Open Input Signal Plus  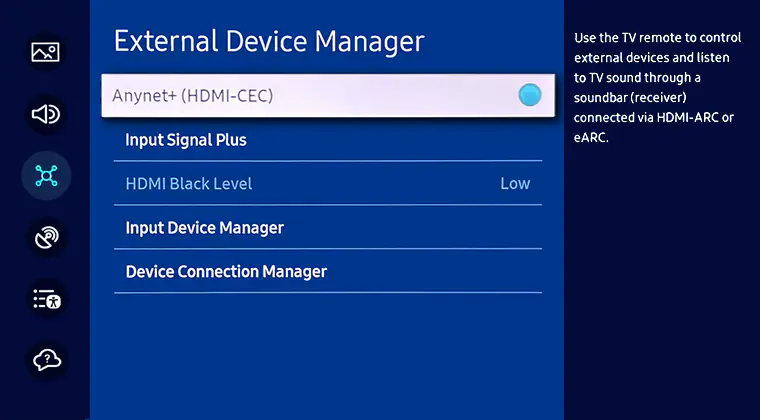[328, 140]
